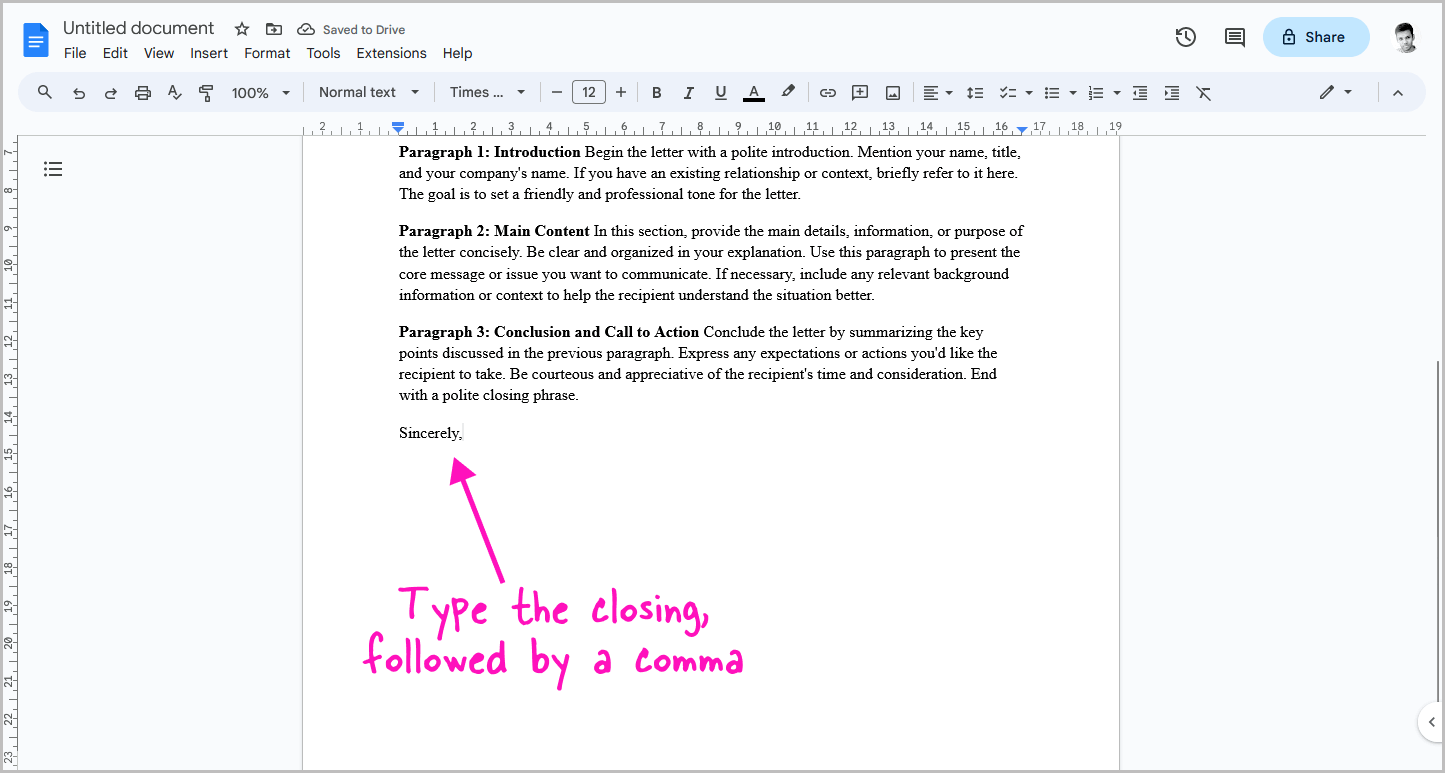Insert an image
This screenshot has height=773, width=1445.
[891, 91]
